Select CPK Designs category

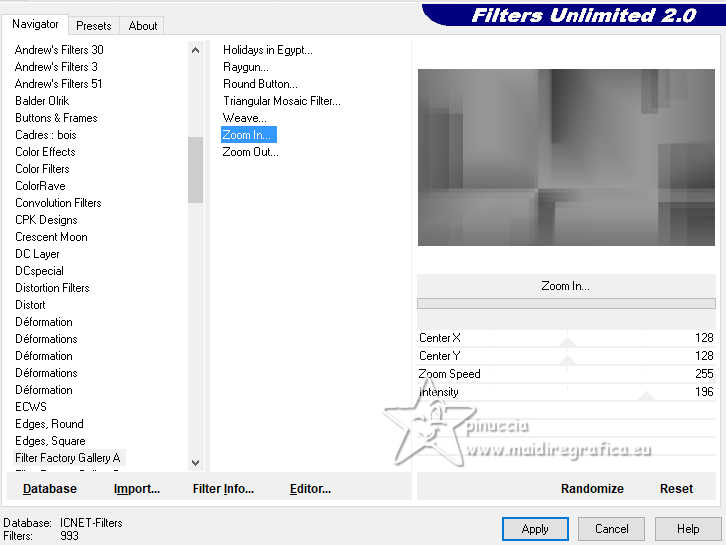(46, 220)
